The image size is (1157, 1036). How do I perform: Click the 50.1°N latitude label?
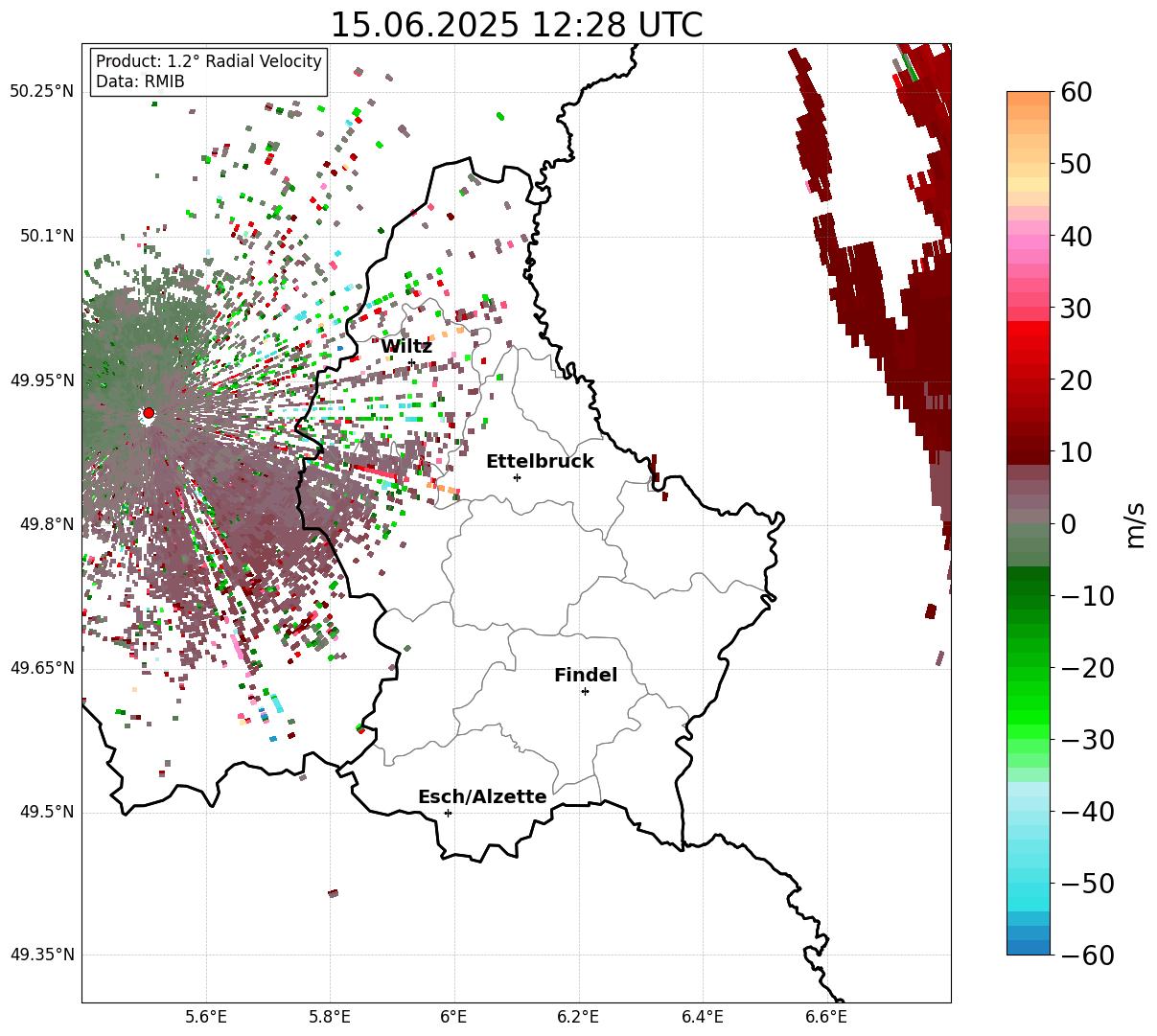click(46, 236)
